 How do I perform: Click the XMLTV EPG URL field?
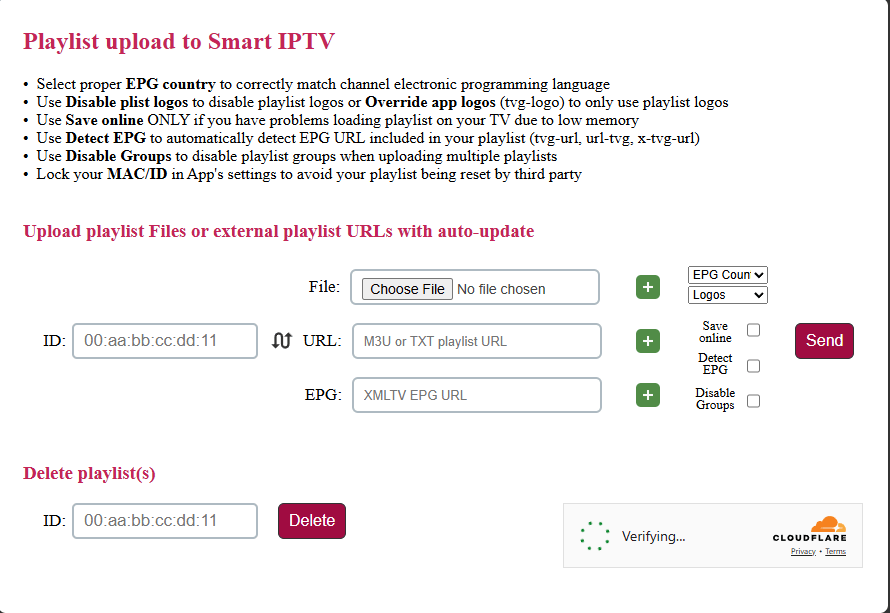[477, 395]
